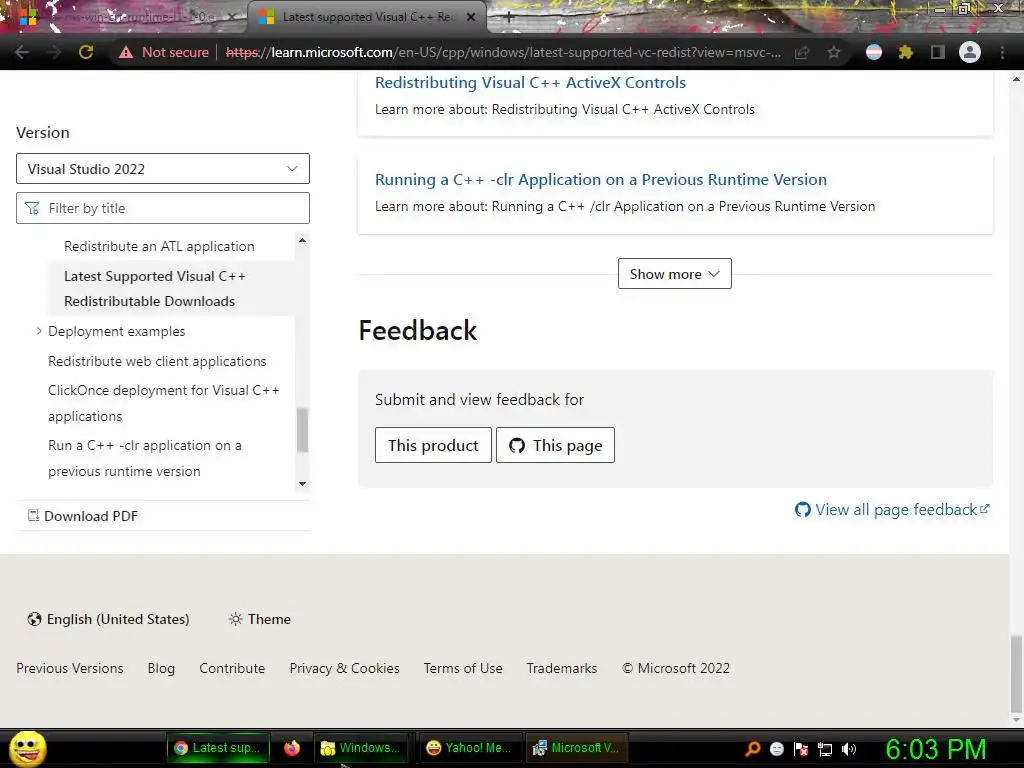Open Privacy & Cookies footer link
Viewport: 1024px width, 768px height.
click(x=345, y=668)
